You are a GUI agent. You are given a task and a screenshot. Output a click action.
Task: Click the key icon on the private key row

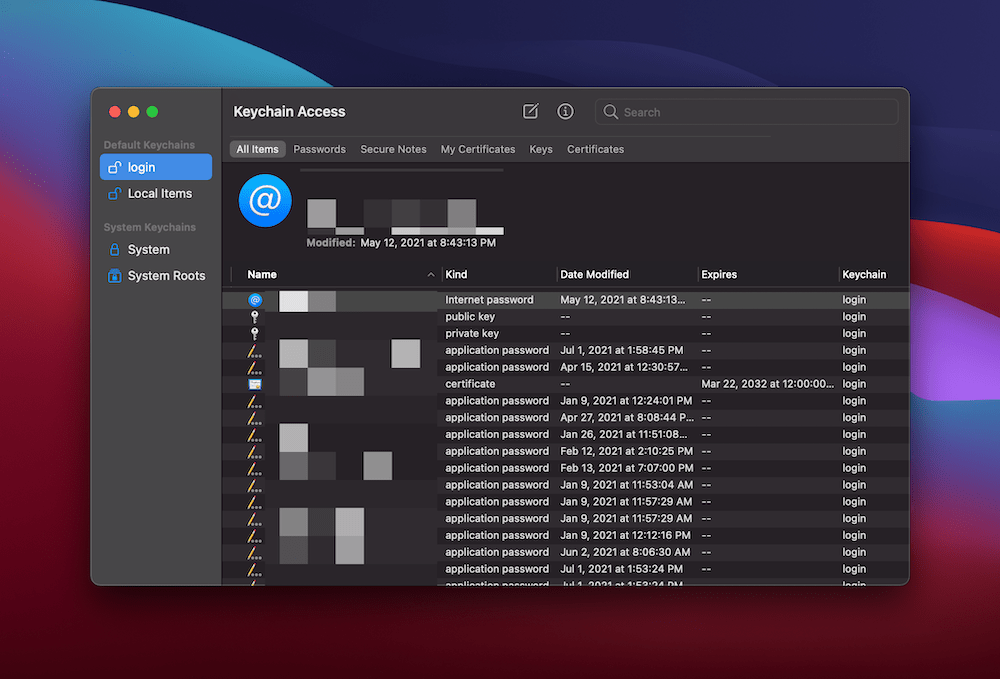click(257, 333)
